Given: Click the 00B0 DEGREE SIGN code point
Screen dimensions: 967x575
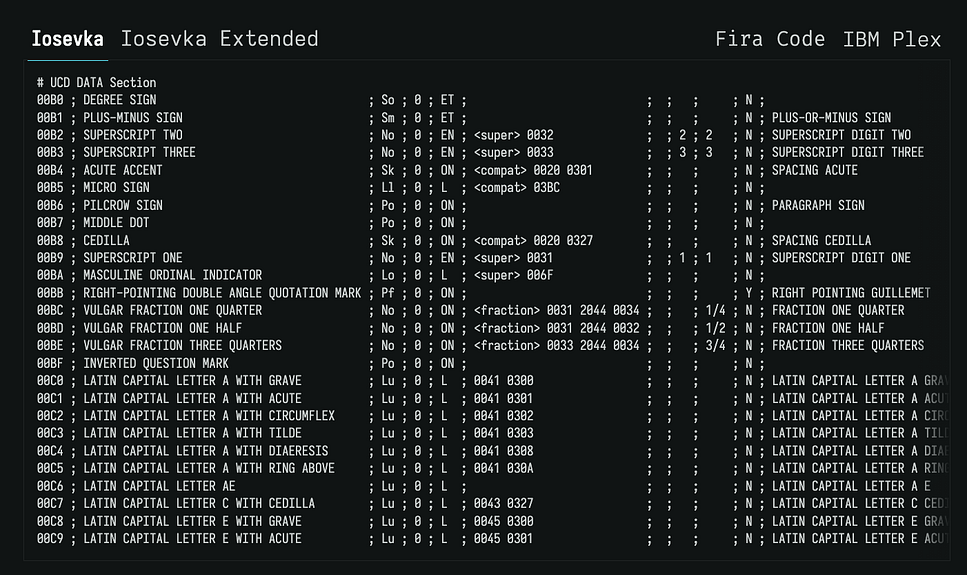Looking at the screenshot, I should click(x=50, y=100).
